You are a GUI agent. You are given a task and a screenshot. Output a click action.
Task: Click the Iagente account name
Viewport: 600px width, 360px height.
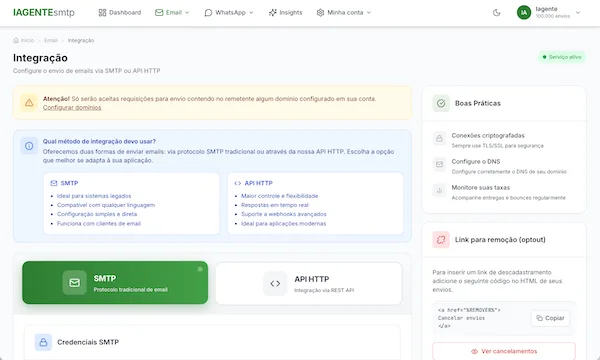click(x=546, y=9)
